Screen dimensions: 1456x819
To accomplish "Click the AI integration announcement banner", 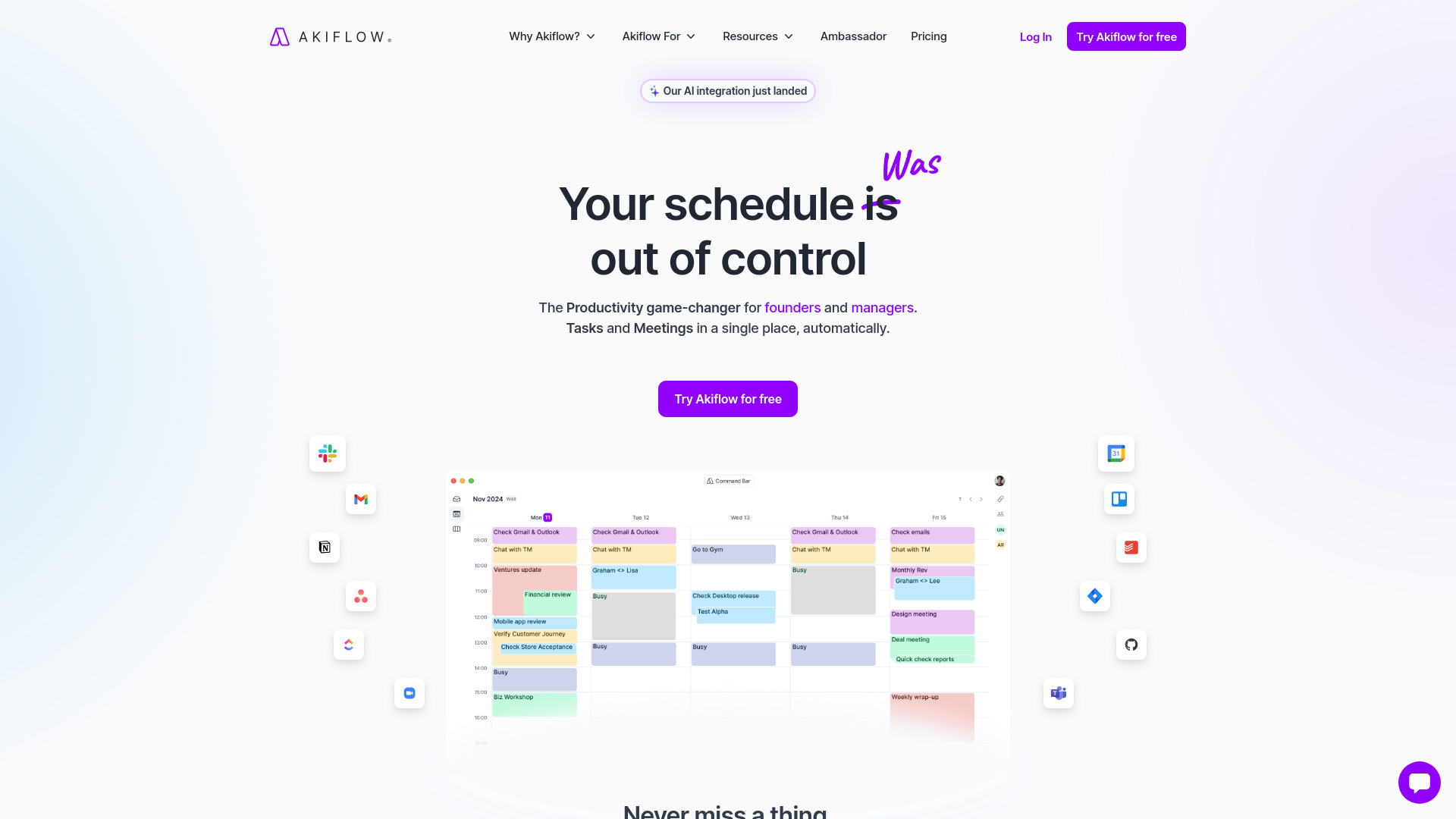I will click(728, 90).
